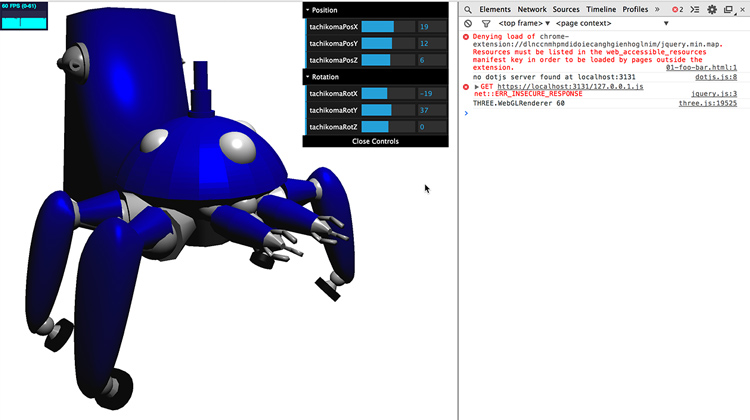Screen dimensions: 750x420
Task: Open the page context dropdown
Action: (x=612, y=23)
